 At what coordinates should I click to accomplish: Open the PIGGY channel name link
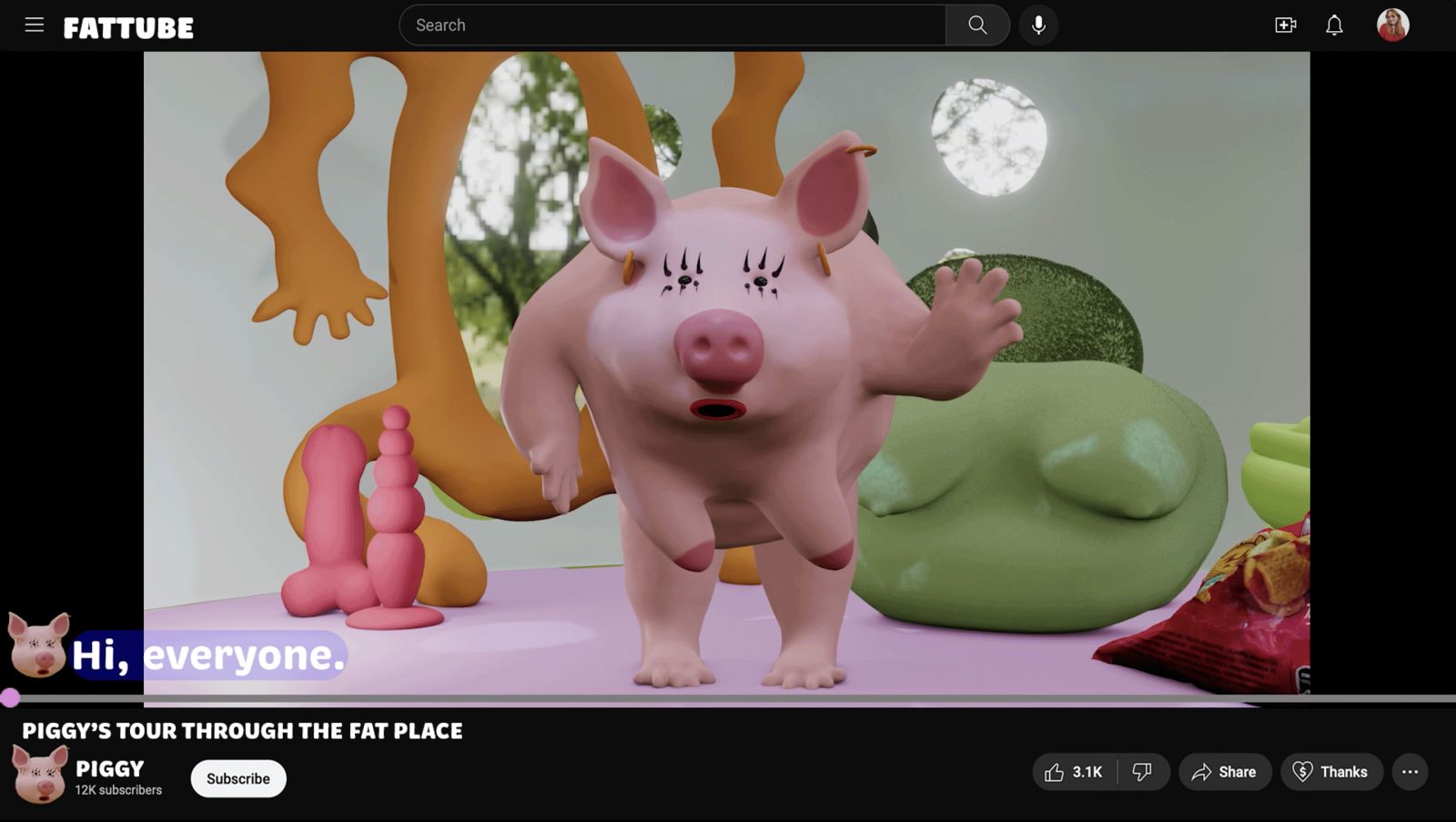click(x=110, y=768)
